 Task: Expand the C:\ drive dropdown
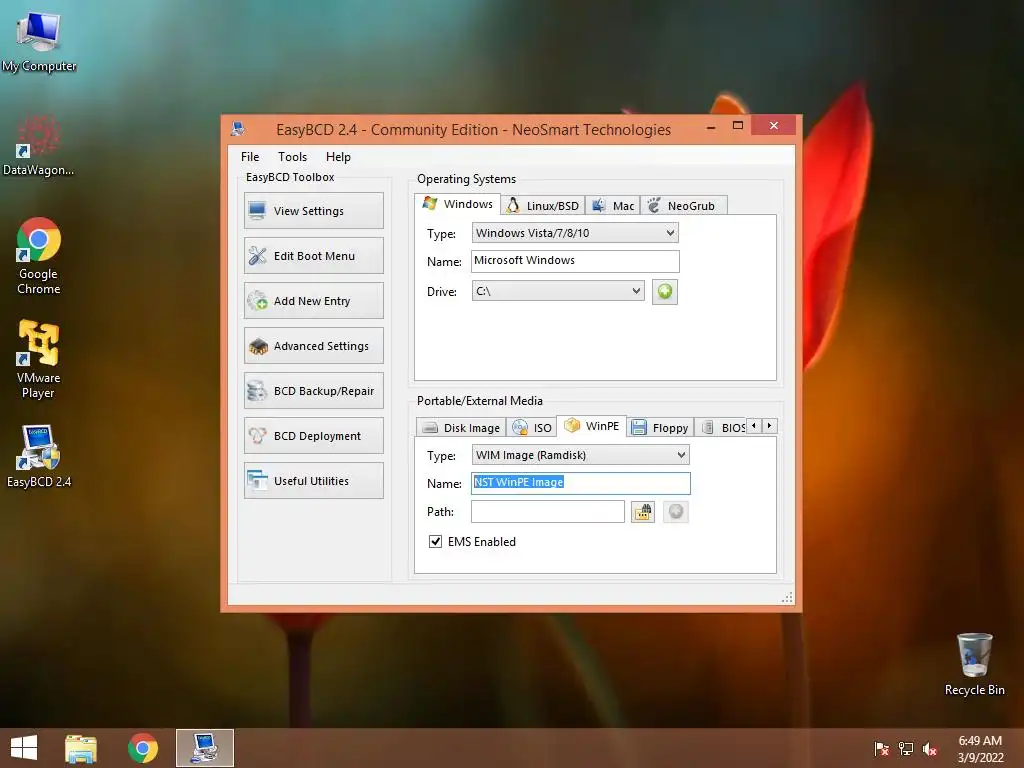[558, 291]
